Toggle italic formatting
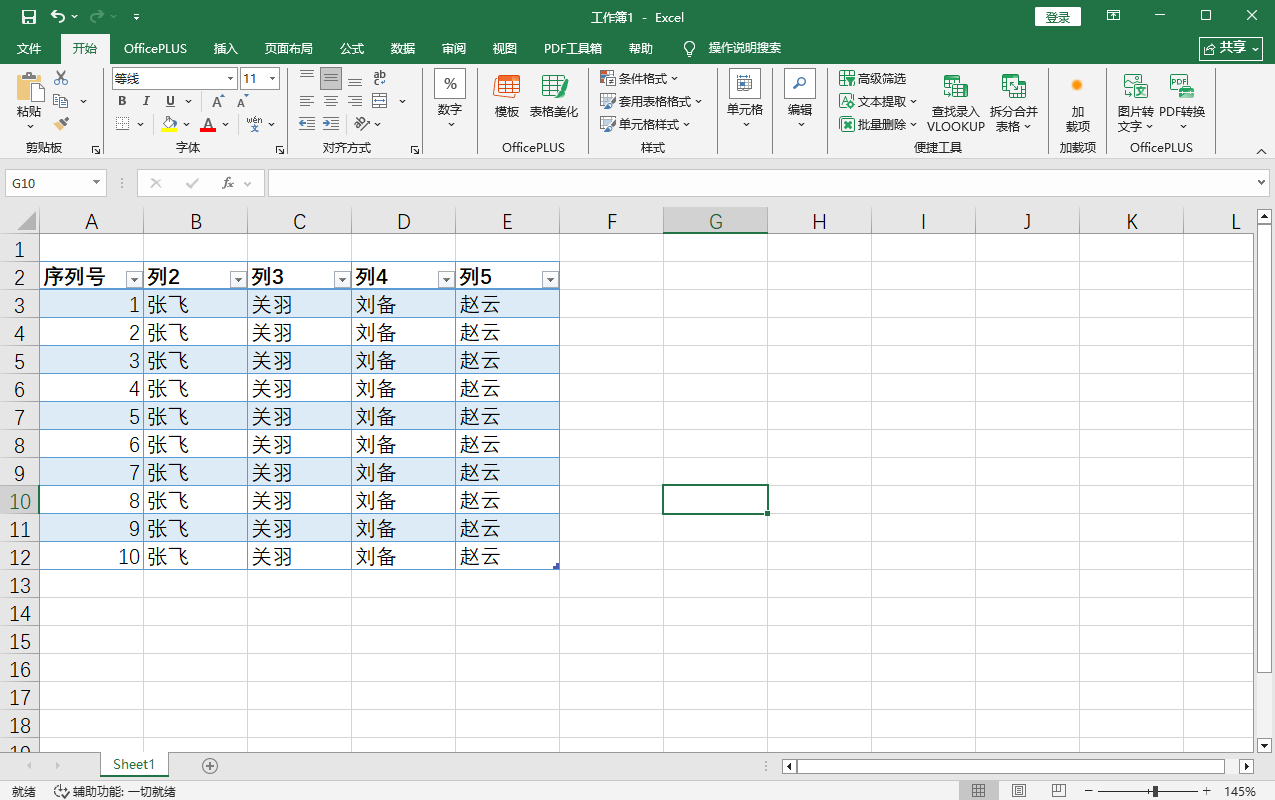This screenshot has width=1275, height=800. [x=146, y=101]
